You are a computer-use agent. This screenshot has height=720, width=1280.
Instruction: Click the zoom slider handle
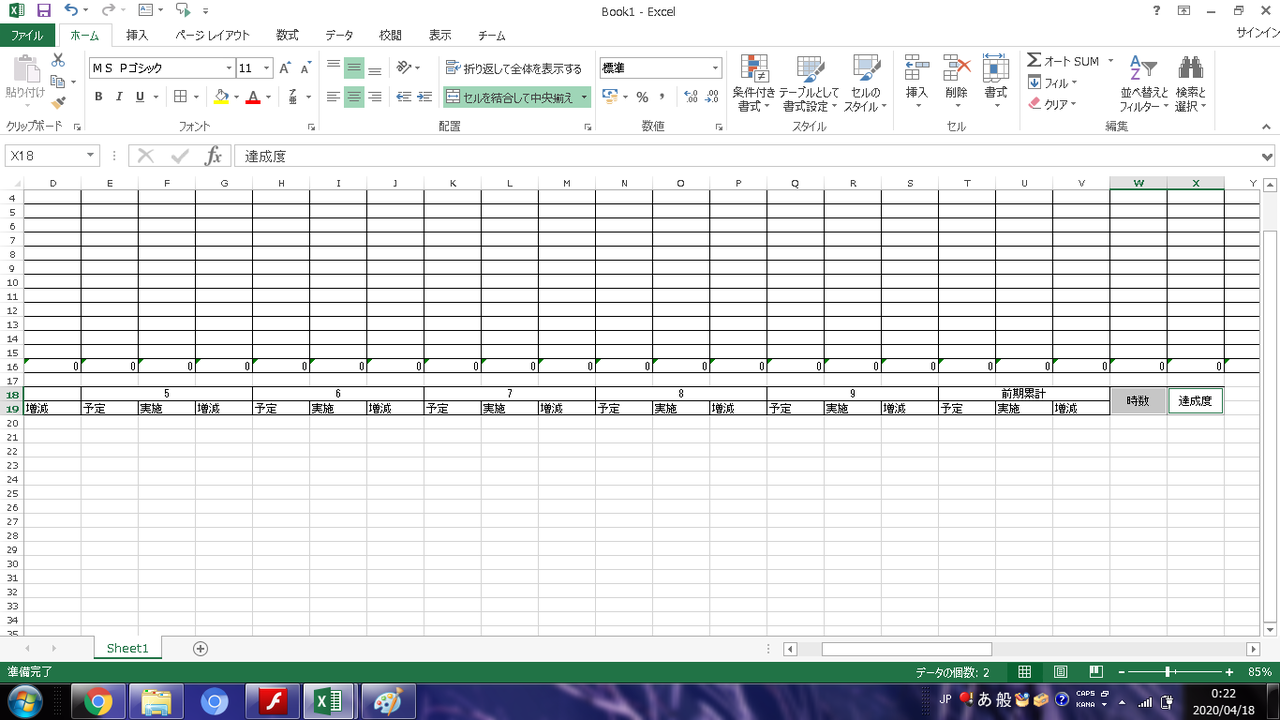tap(1168, 672)
